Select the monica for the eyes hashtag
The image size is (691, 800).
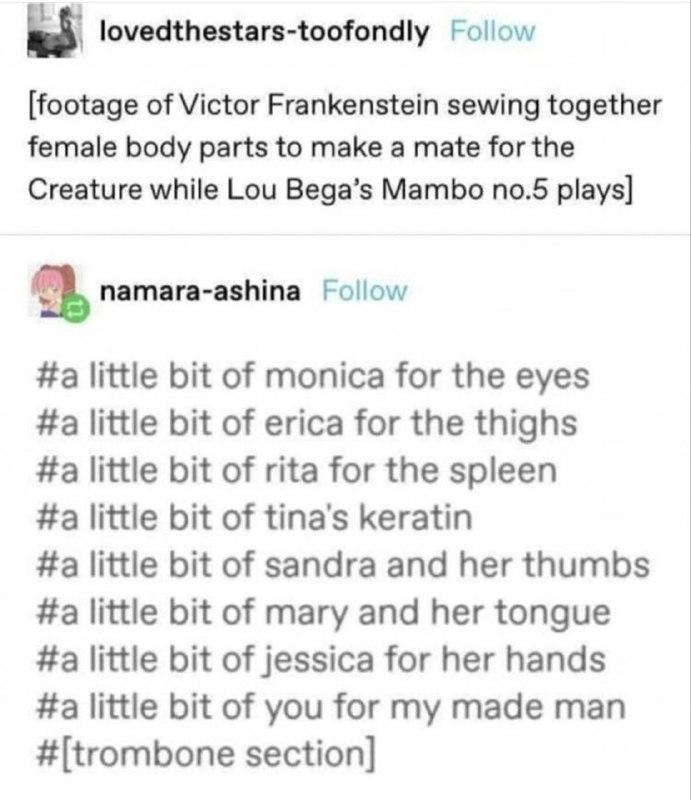(313, 377)
